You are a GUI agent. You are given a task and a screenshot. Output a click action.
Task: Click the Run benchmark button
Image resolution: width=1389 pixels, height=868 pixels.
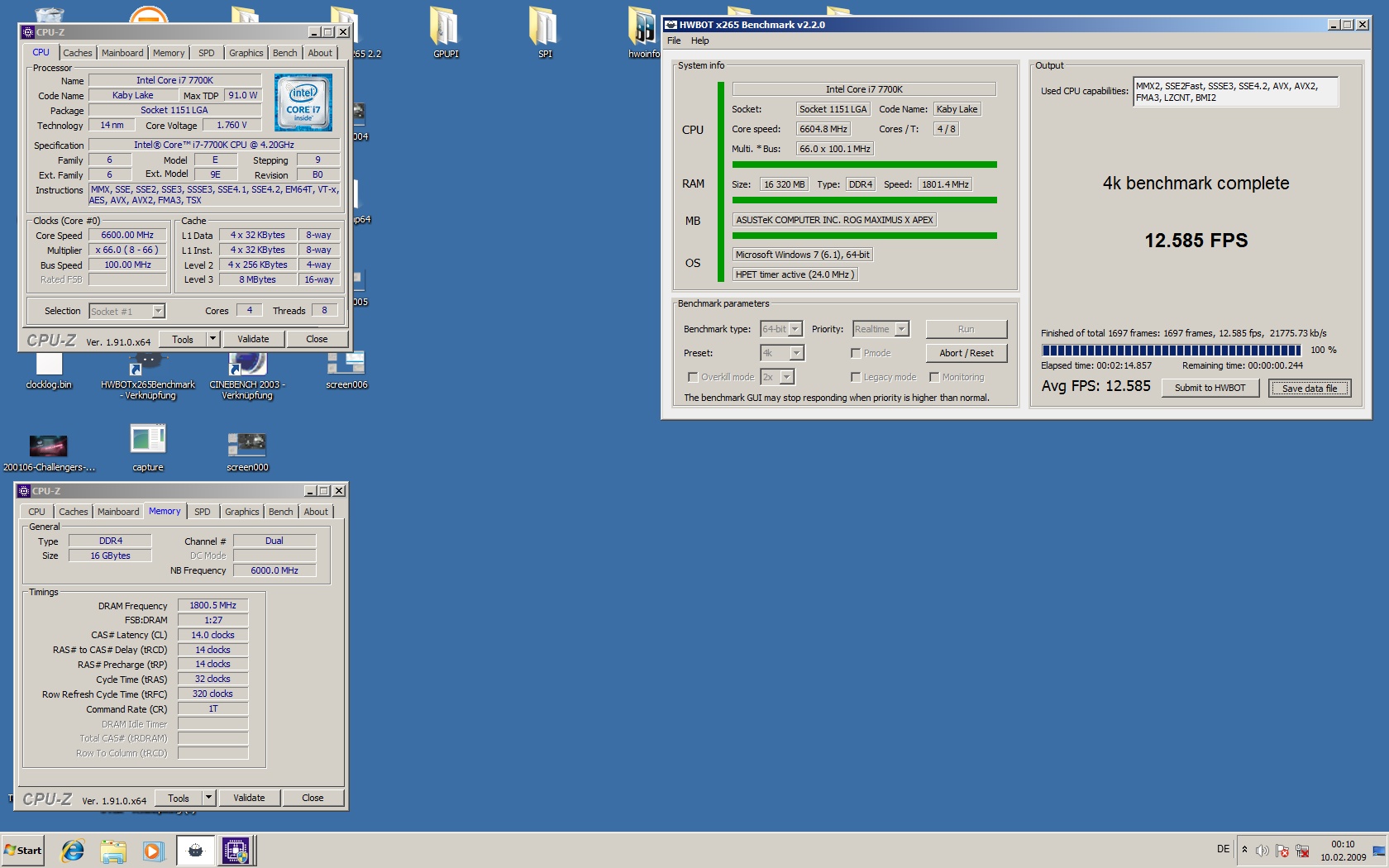(966, 329)
